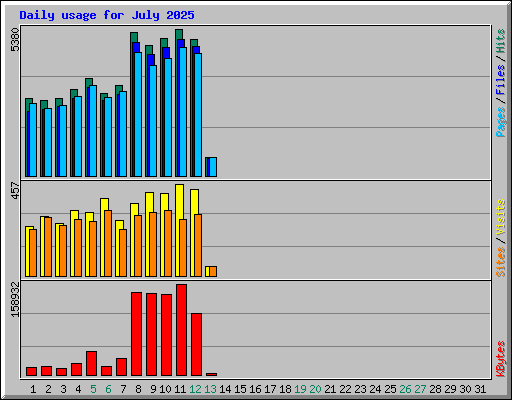Click the red KBytes bar for day 8

click(136, 334)
